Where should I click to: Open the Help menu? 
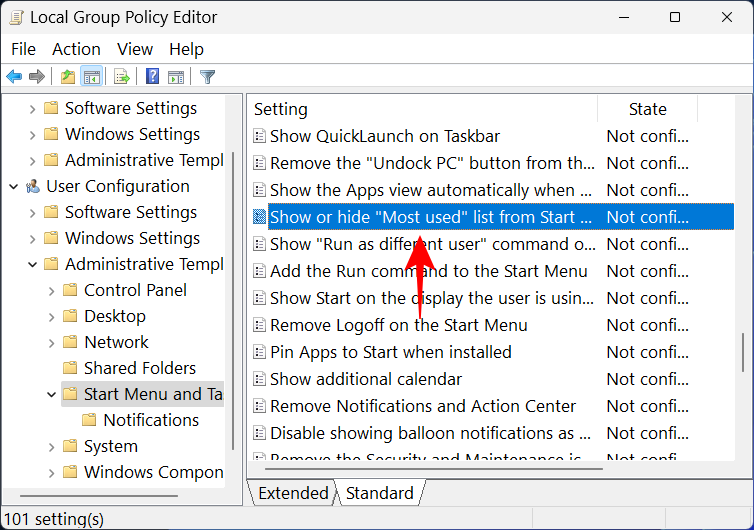(186, 49)
